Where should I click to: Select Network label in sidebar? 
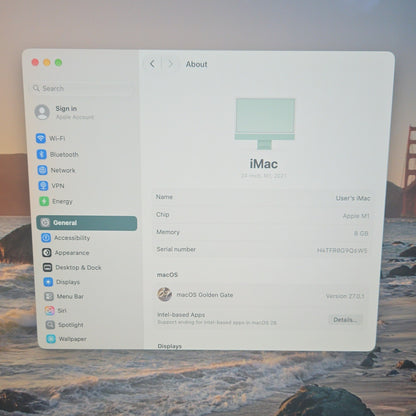[63, 170]
